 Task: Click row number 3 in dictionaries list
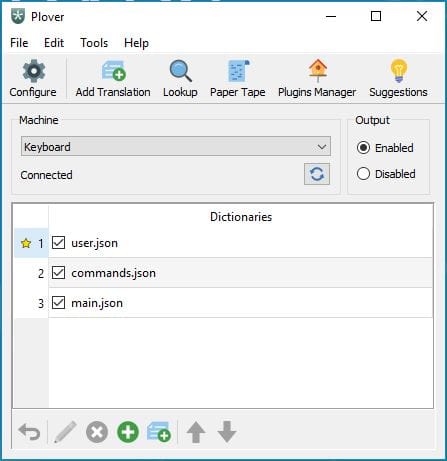tap(41, 304)
